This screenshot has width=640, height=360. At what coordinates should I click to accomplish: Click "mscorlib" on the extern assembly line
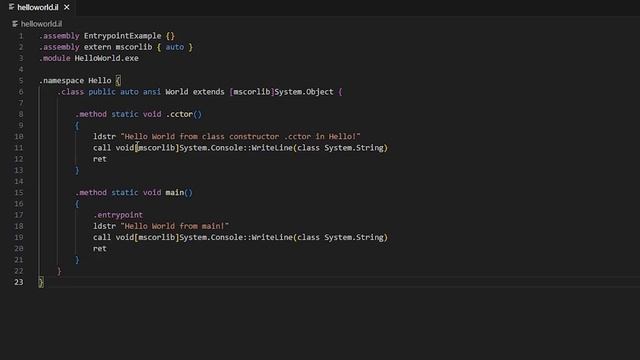134,47
